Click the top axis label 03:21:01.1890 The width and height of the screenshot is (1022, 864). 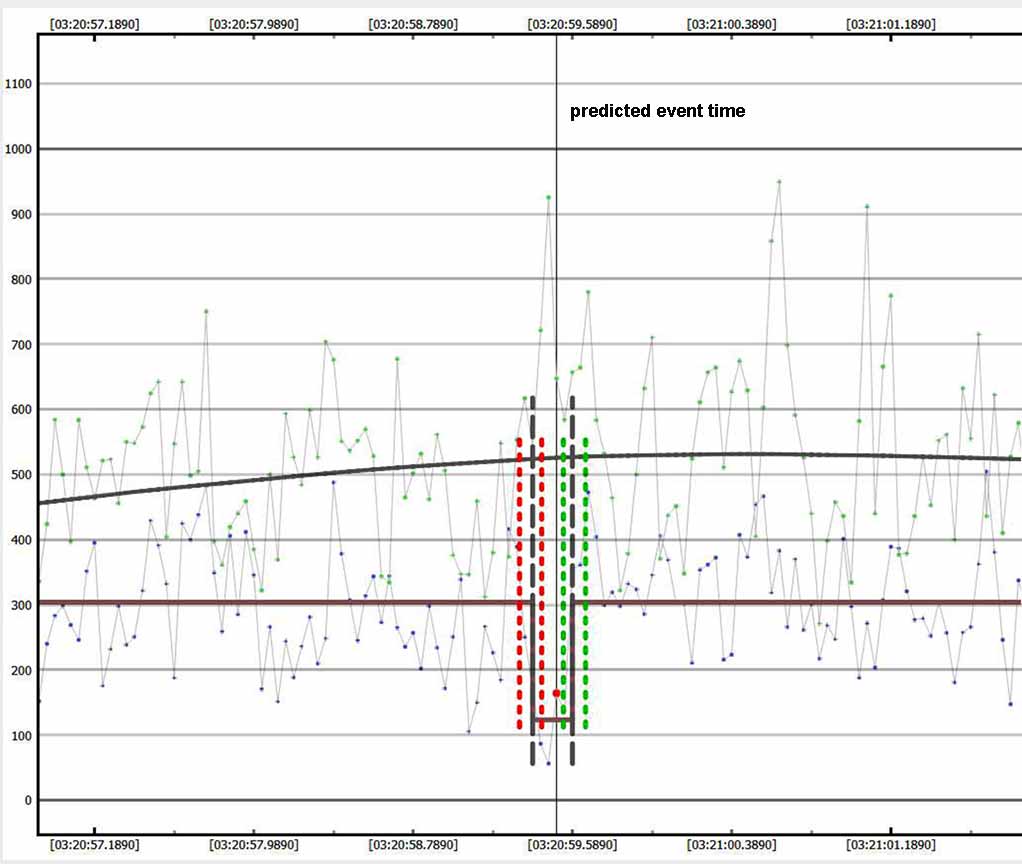[x=890, y=24]
